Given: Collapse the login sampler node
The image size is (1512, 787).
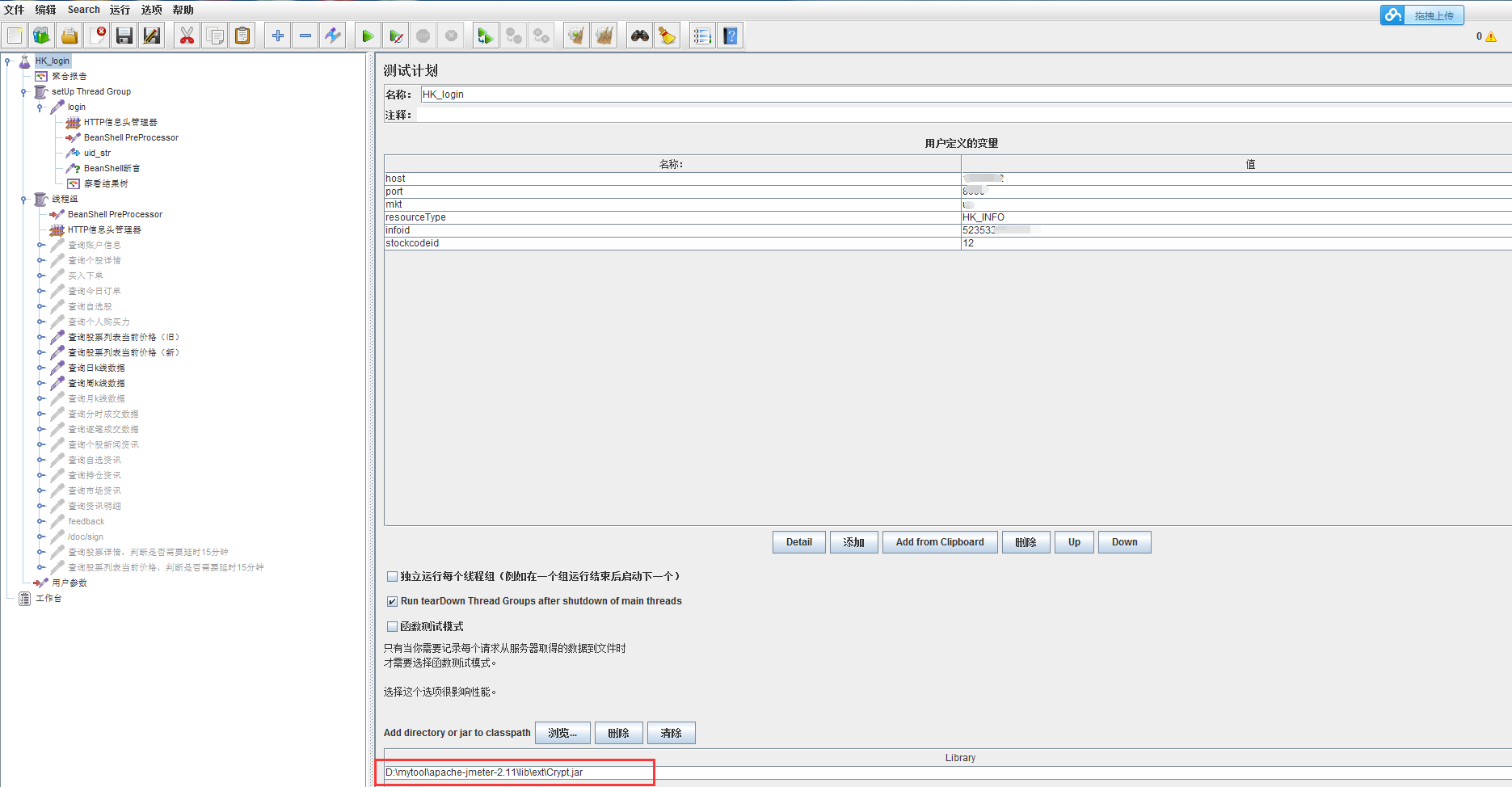Looking at the screenshot, I should coord(40,107).
